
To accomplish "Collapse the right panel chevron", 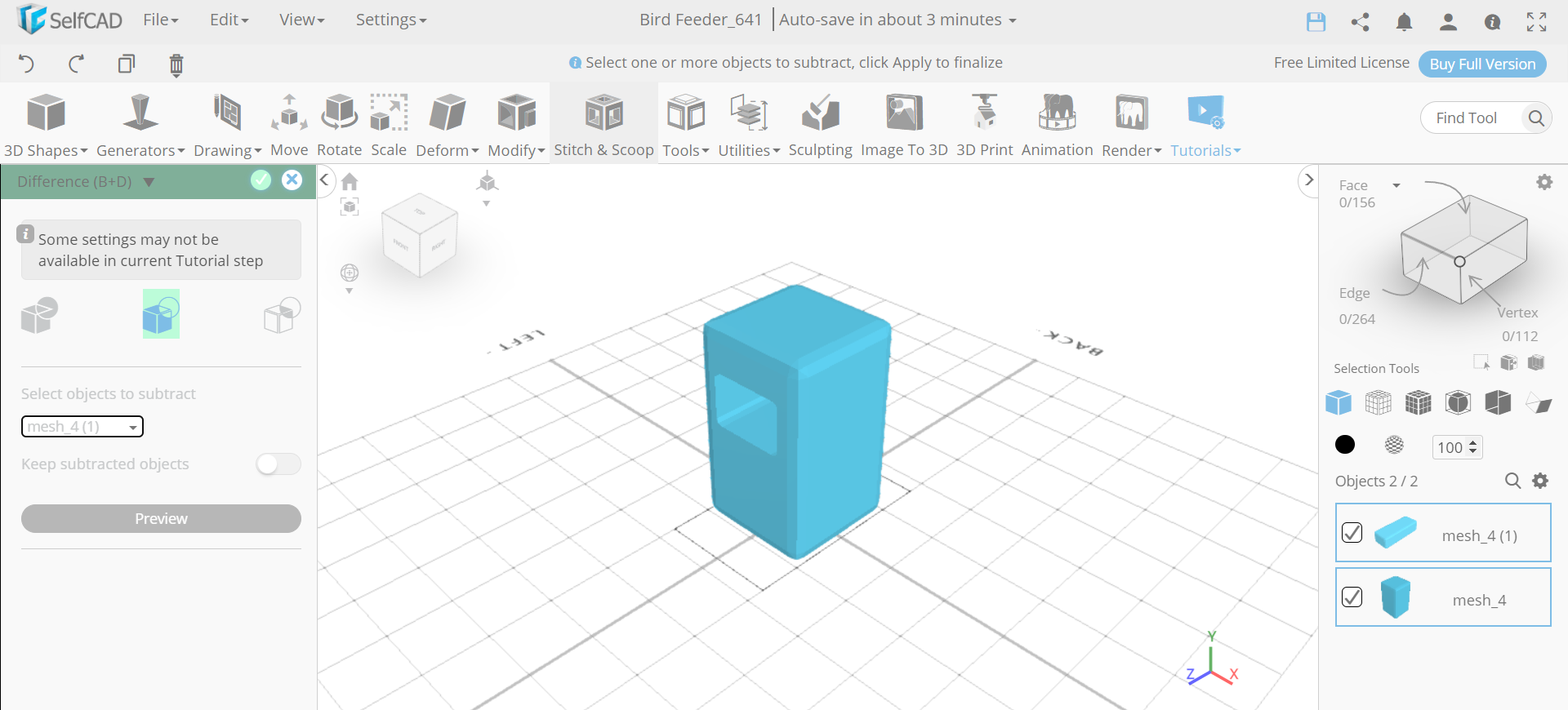I will (x=1309, y=180).
